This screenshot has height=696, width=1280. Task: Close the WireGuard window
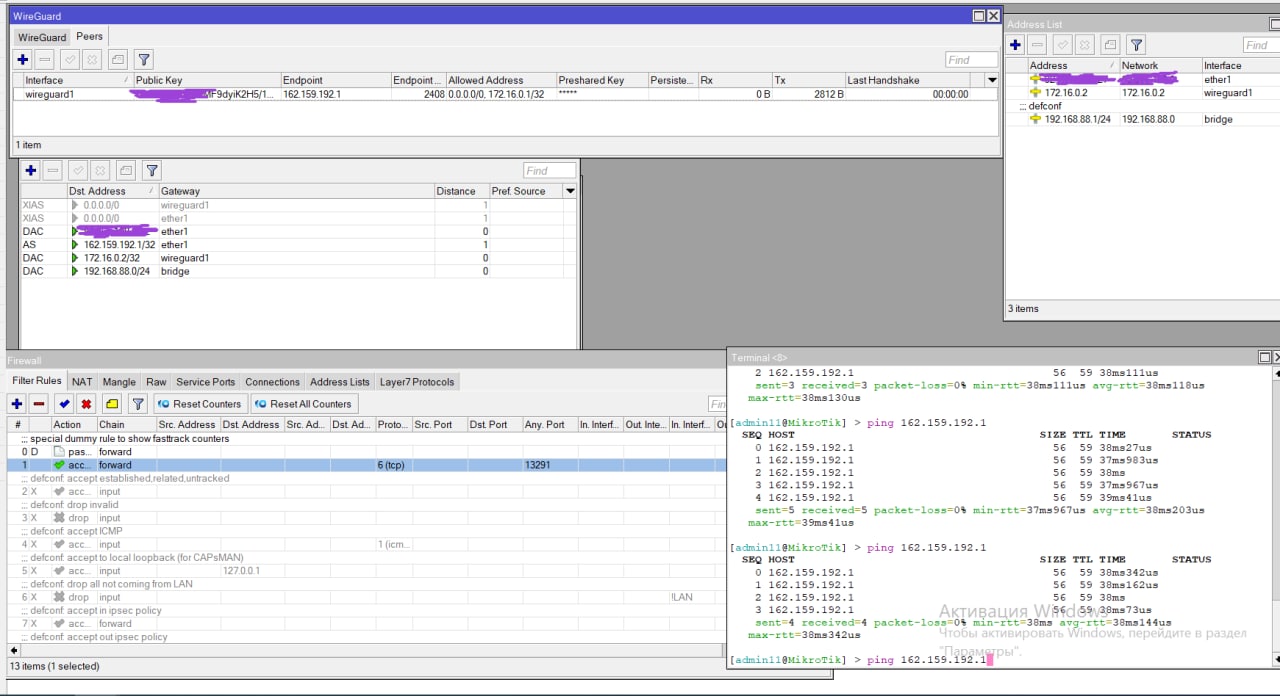tap(993, 16)
